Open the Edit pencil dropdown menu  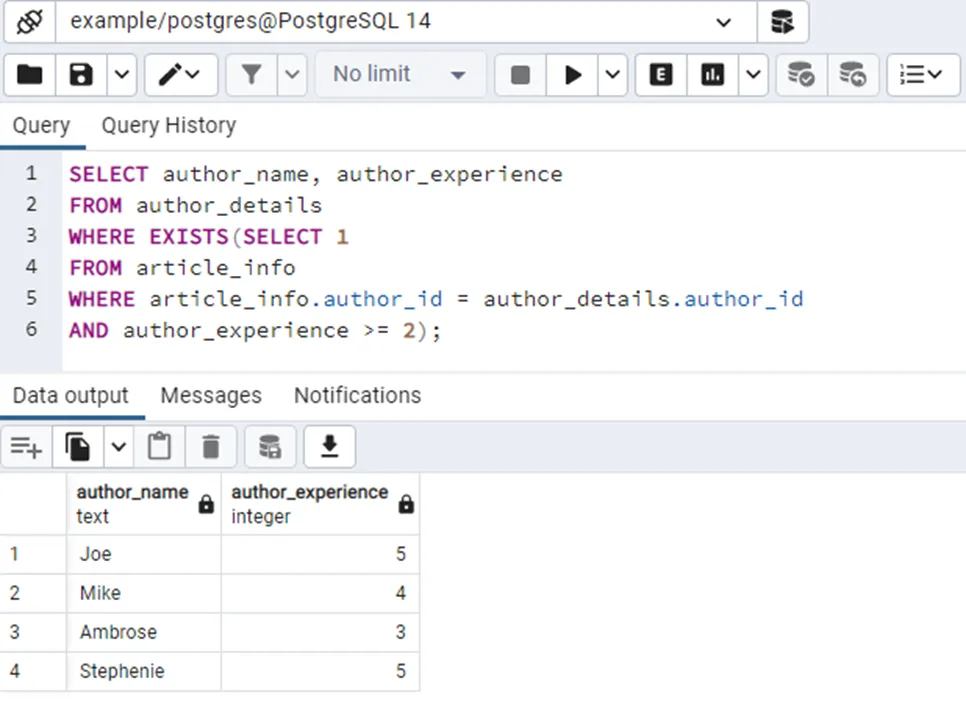click(x=180, y=75)
